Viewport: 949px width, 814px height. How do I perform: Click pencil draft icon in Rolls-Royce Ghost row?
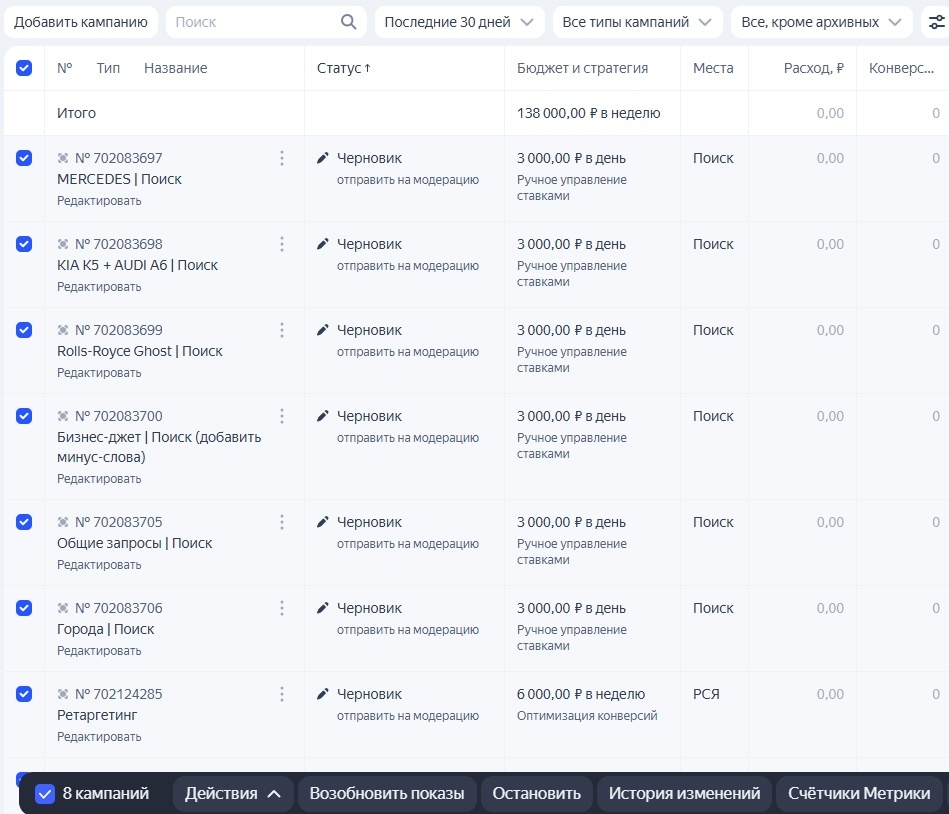pyautogui.click(x=323, y=330)
